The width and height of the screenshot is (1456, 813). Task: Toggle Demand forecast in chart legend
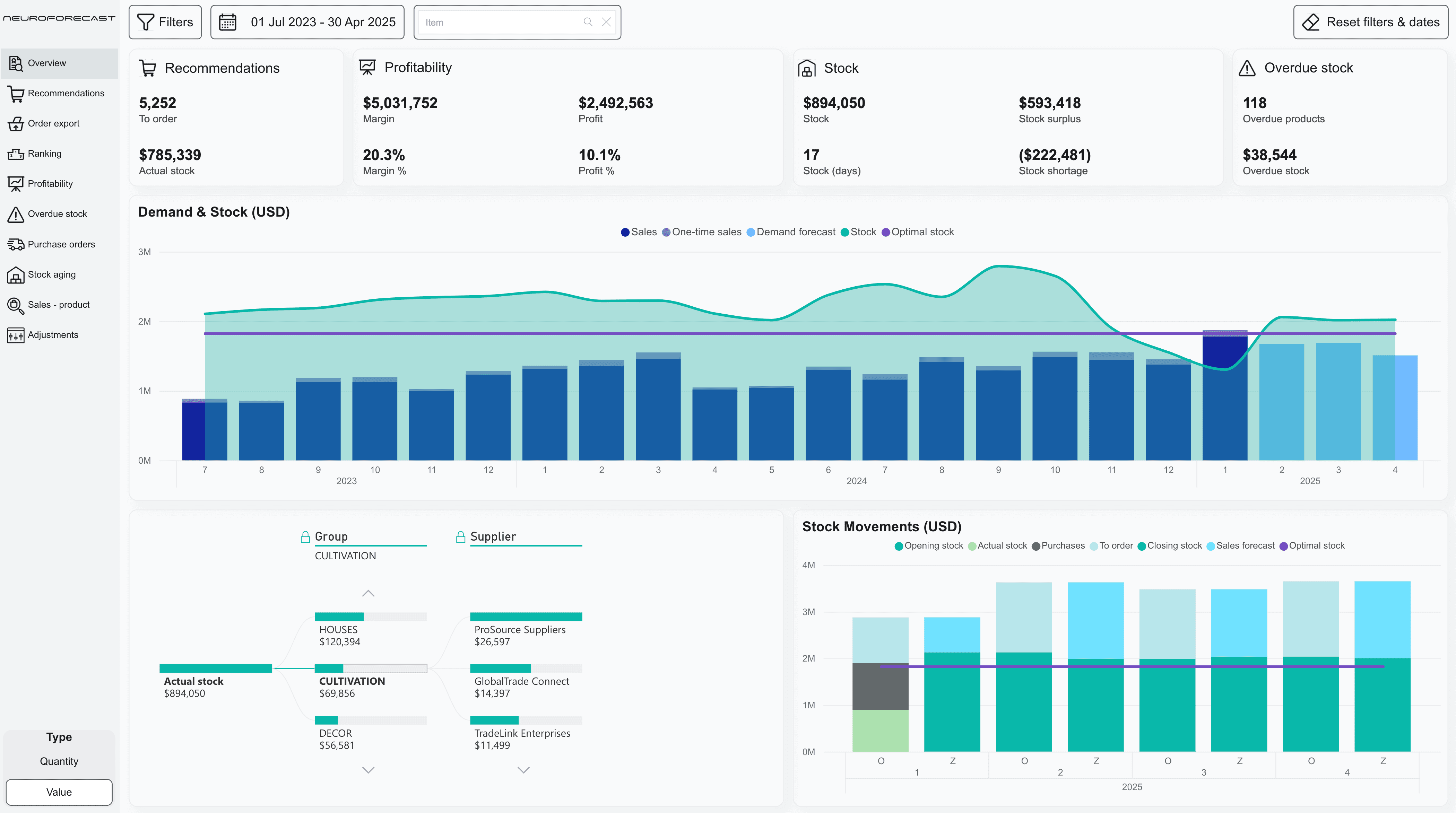(791, 231)
